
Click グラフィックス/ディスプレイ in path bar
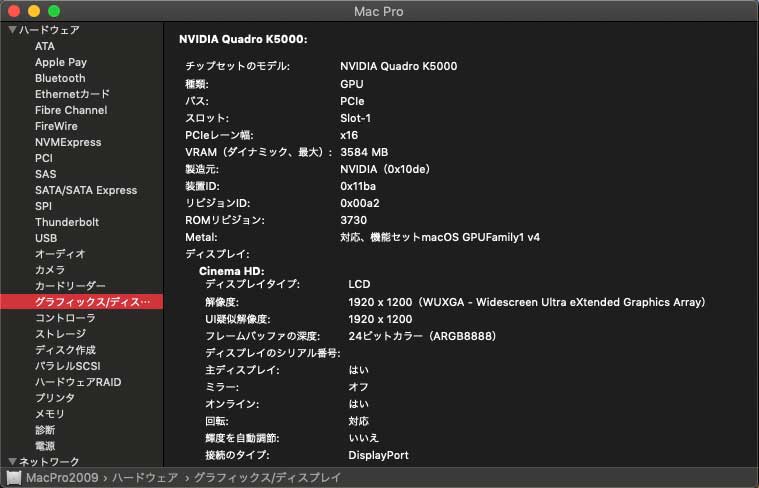[267, 478]
